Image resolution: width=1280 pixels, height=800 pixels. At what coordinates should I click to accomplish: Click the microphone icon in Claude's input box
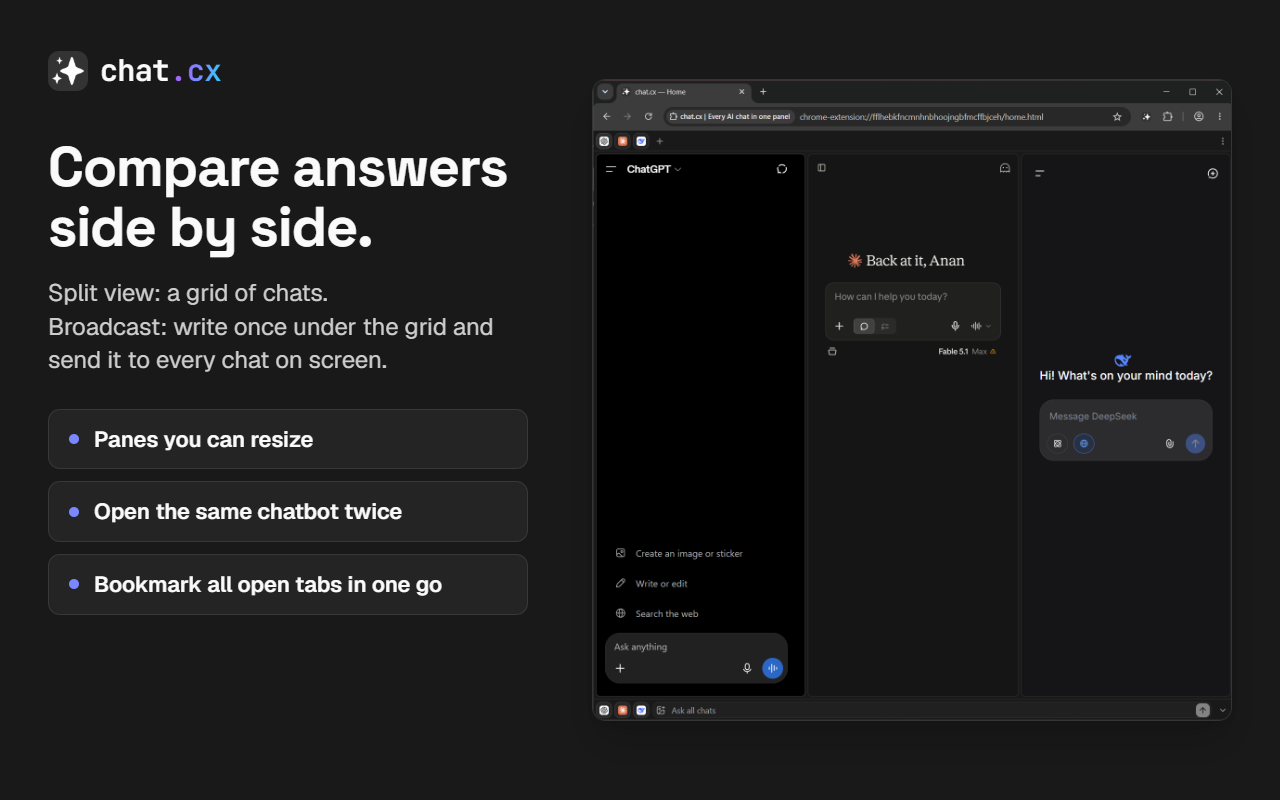(955, 326)
